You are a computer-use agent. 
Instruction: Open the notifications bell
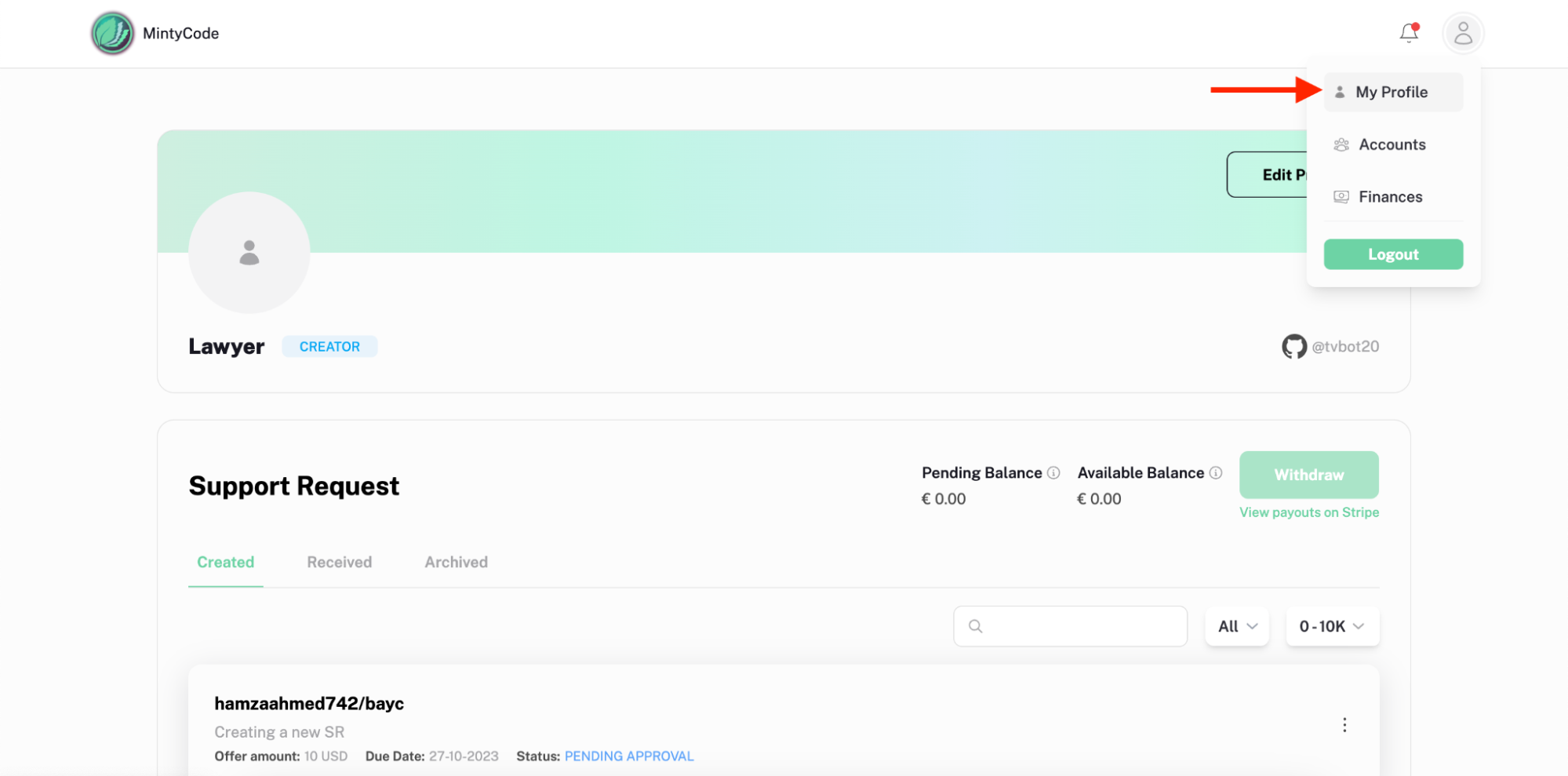[1409, 33]
